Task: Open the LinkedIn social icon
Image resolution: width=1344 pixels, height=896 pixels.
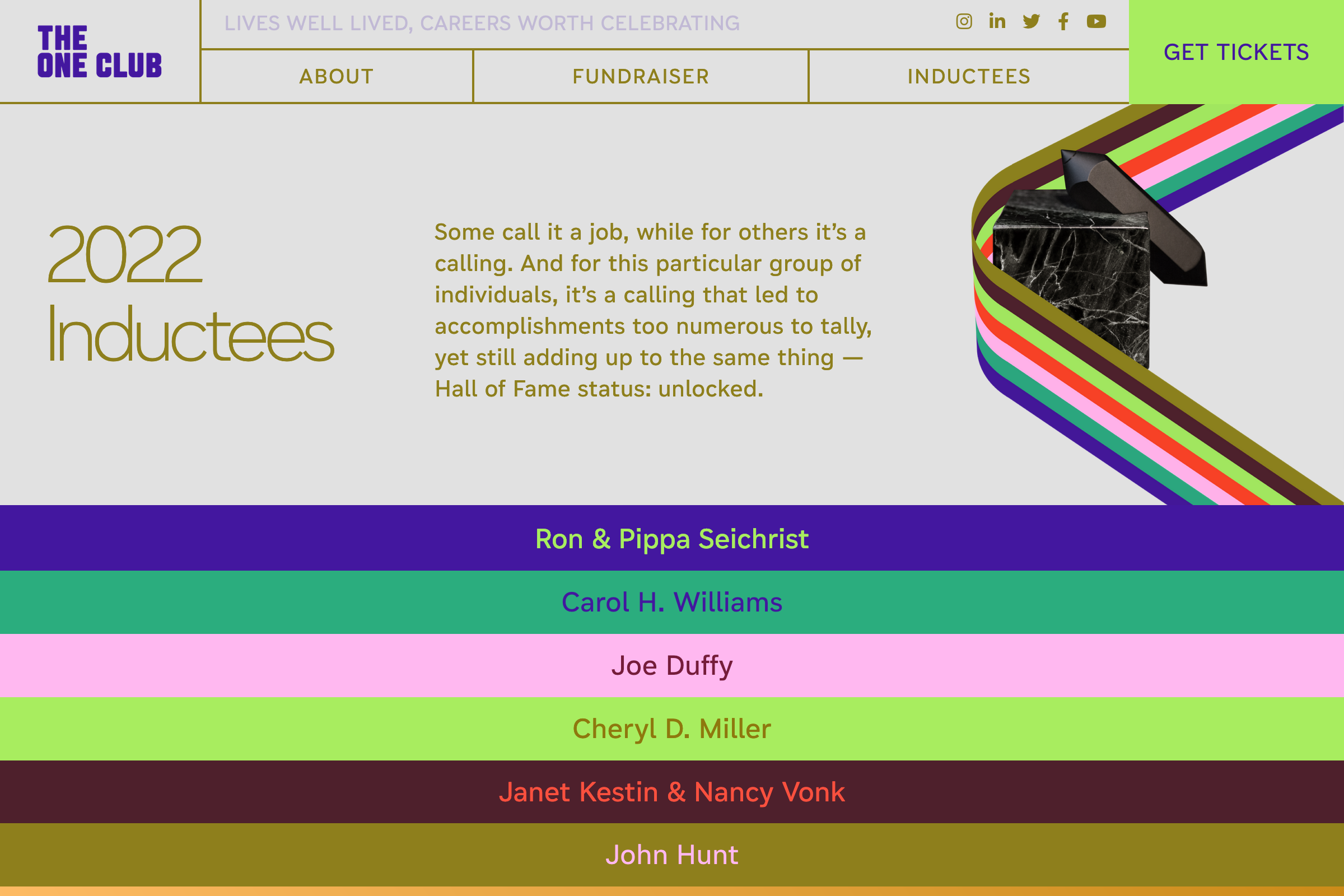Action: (x=997, y=22)
